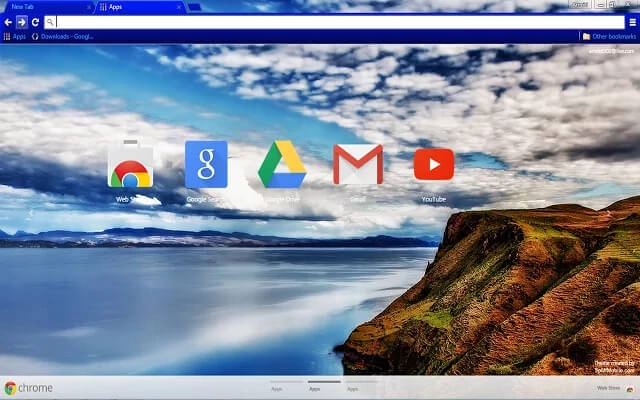Switch to the New Tab tab
Image resolution: width=640 pixels, height=400 pixels.
coord(47,7)
